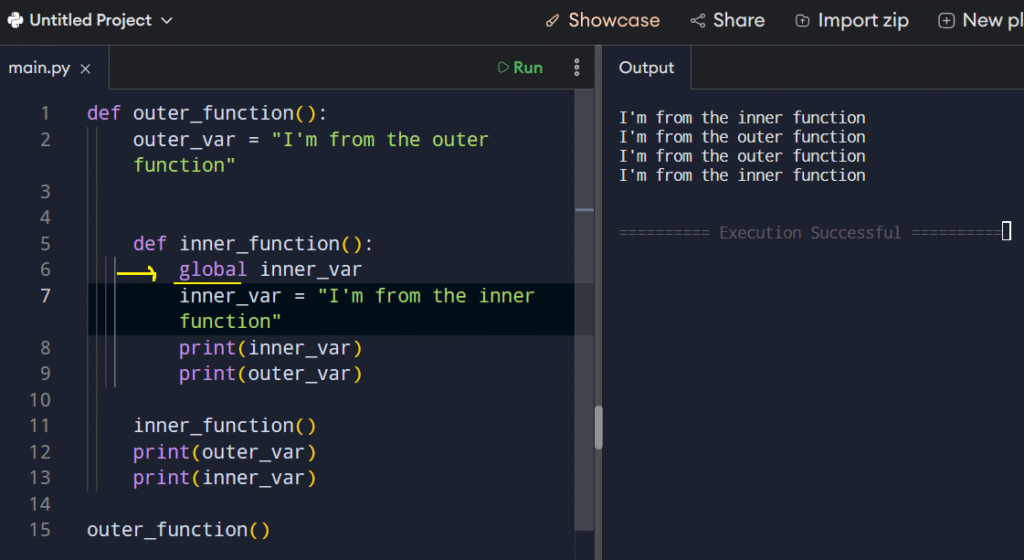This screenshot has height=560, width=1024.
Task: Run the Python code
Action: coord(520,68)
